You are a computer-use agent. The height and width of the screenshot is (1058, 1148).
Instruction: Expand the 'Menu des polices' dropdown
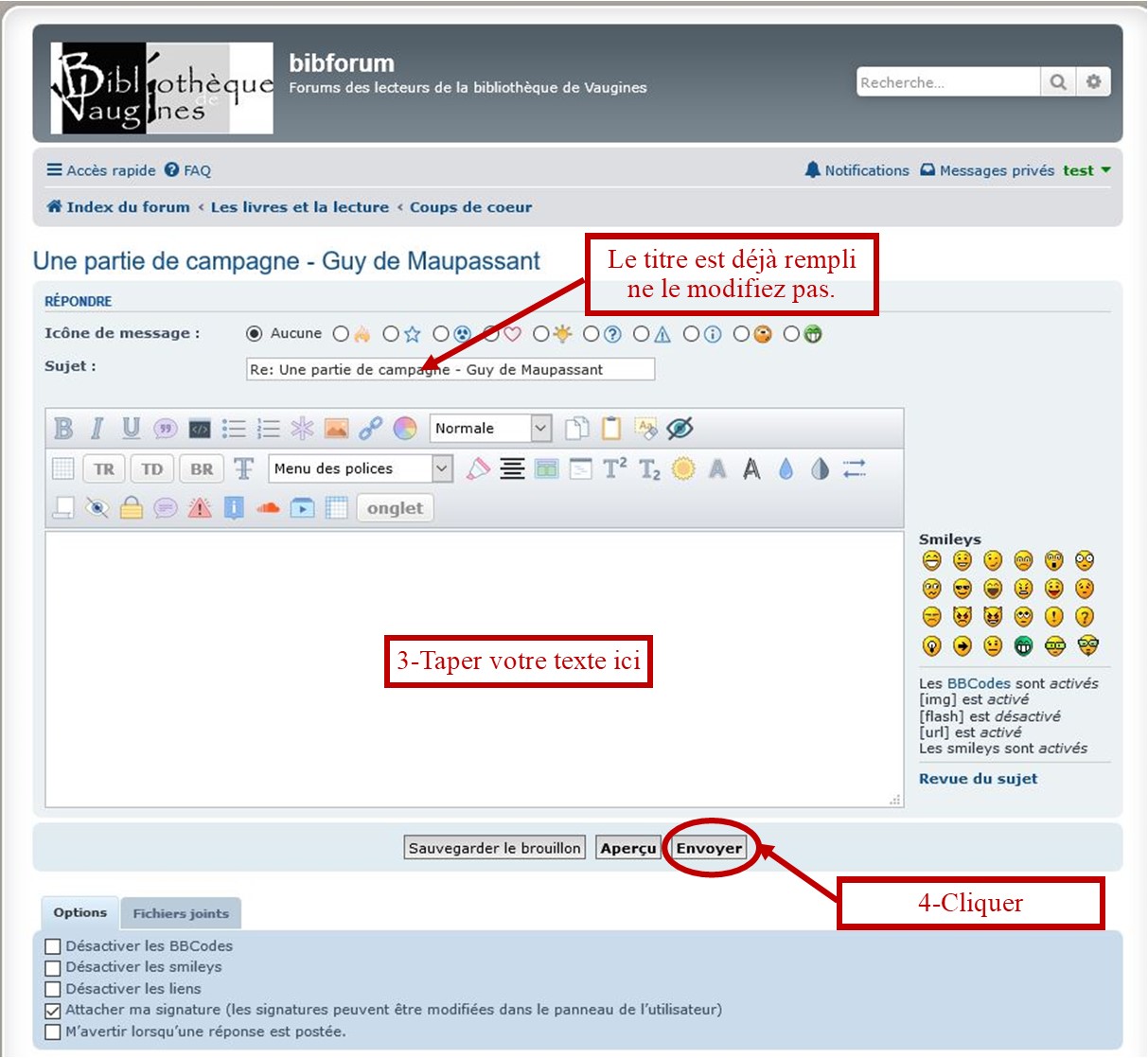360,468
